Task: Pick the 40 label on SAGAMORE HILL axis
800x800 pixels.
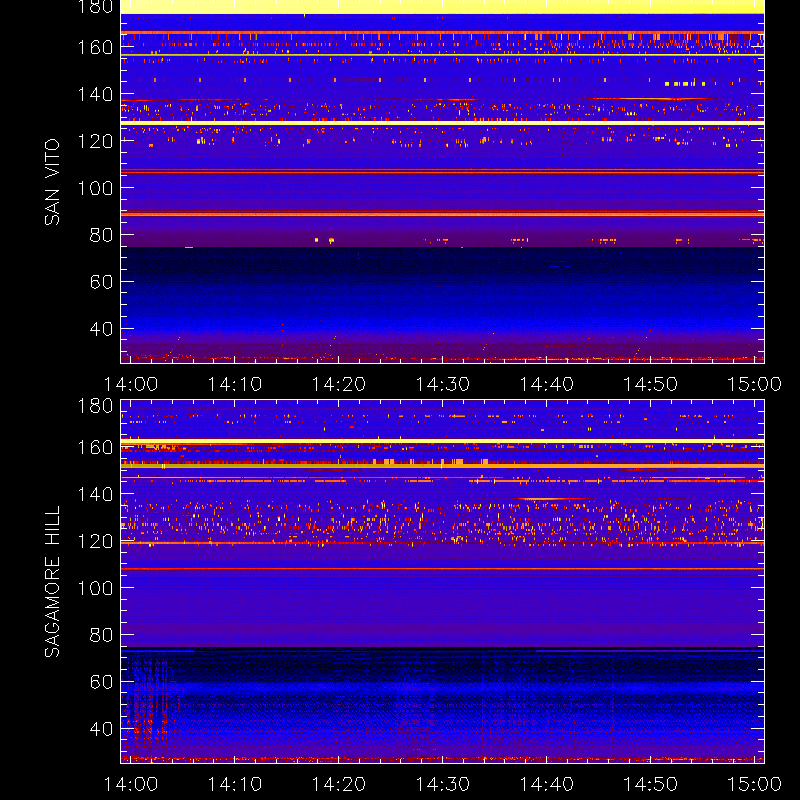Action: click(101, 729)
